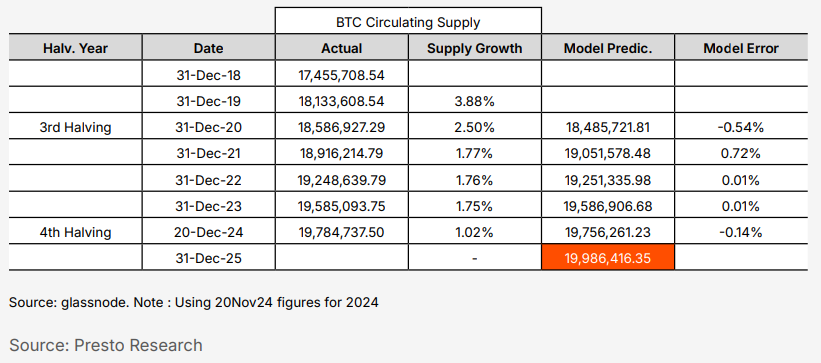Click the 3rd Halving row label
The image size is (821, 363).
coord(75,127)
